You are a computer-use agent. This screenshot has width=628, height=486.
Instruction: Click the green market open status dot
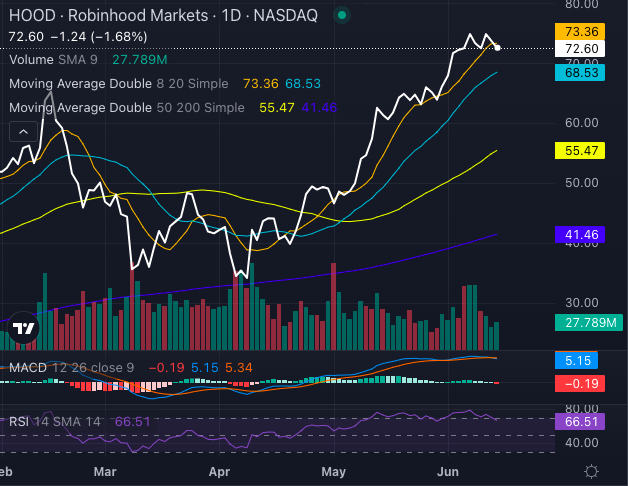pos(342,15)
